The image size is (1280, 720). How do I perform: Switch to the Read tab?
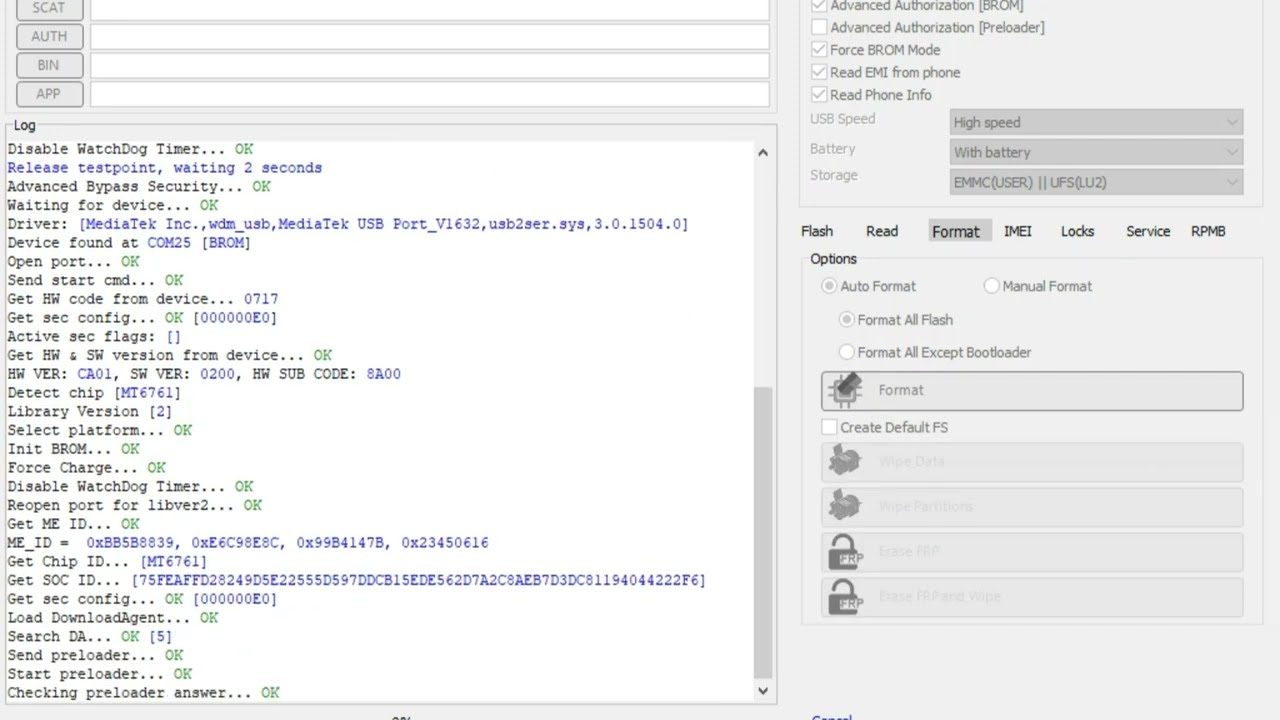point(882,231)
